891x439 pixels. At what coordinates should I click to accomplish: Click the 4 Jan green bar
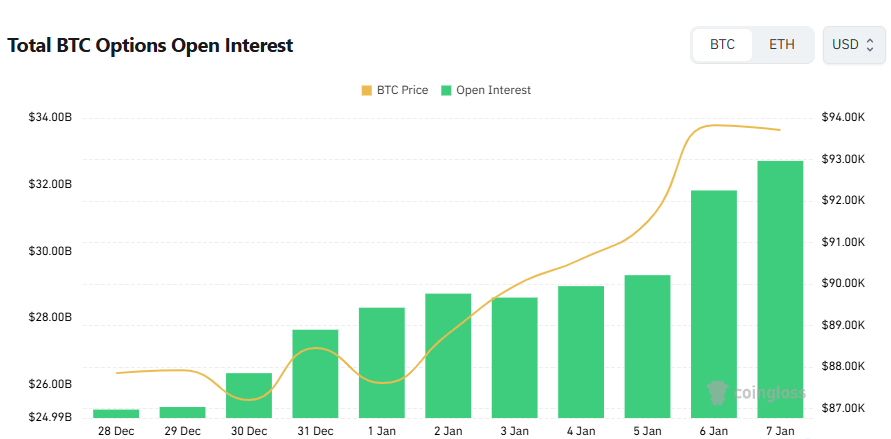tap(581, 351)
